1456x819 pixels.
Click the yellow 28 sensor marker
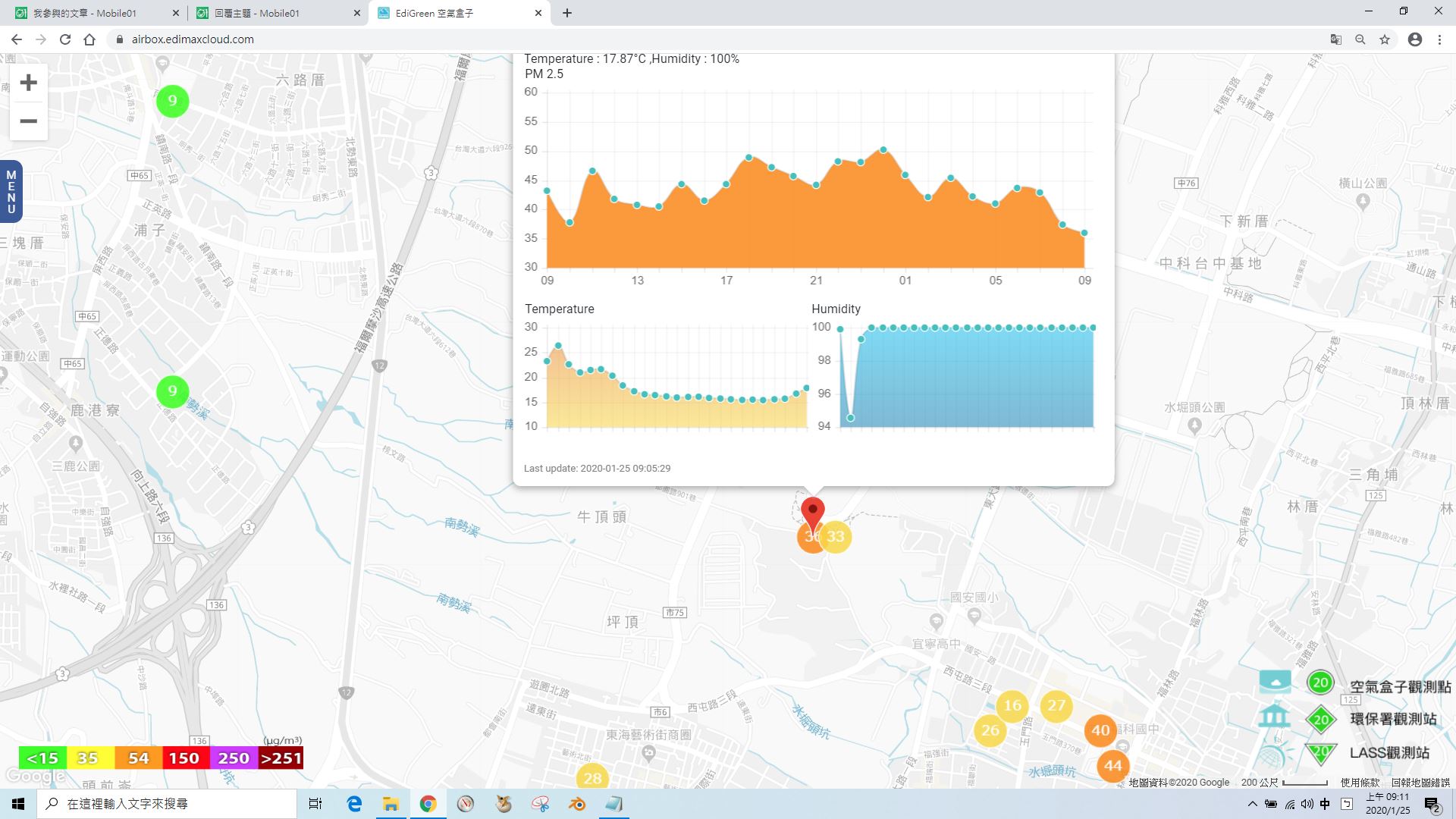coord(592,778)
